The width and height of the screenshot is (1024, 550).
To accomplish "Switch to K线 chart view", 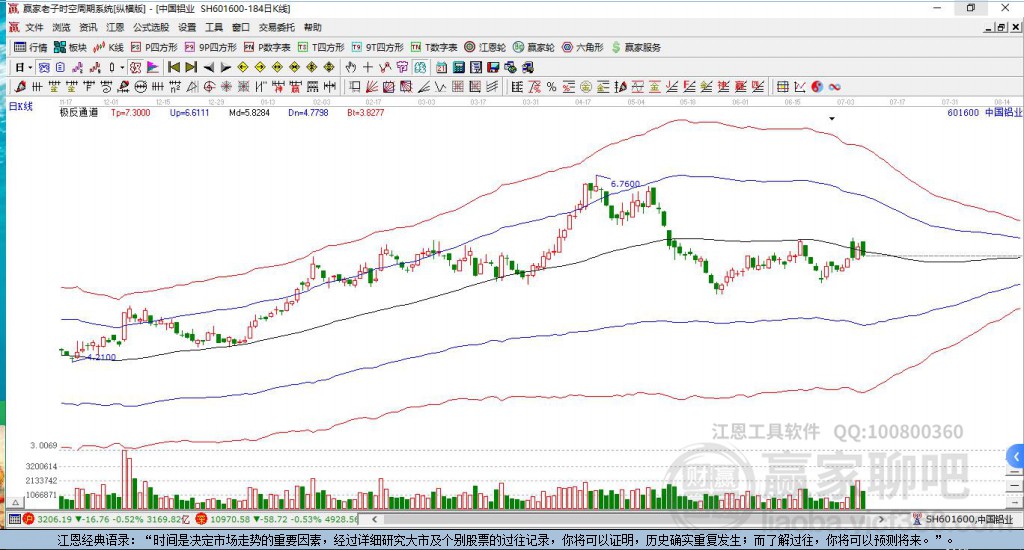I will click(x=108, y=48).
